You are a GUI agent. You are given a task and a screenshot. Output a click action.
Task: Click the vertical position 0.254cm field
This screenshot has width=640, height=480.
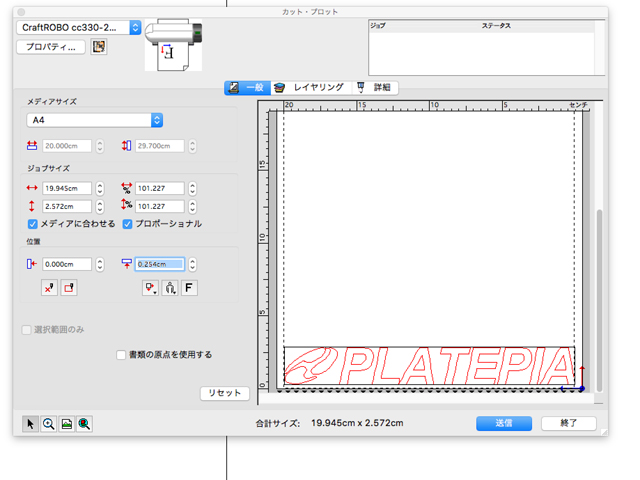coord(159,264)
